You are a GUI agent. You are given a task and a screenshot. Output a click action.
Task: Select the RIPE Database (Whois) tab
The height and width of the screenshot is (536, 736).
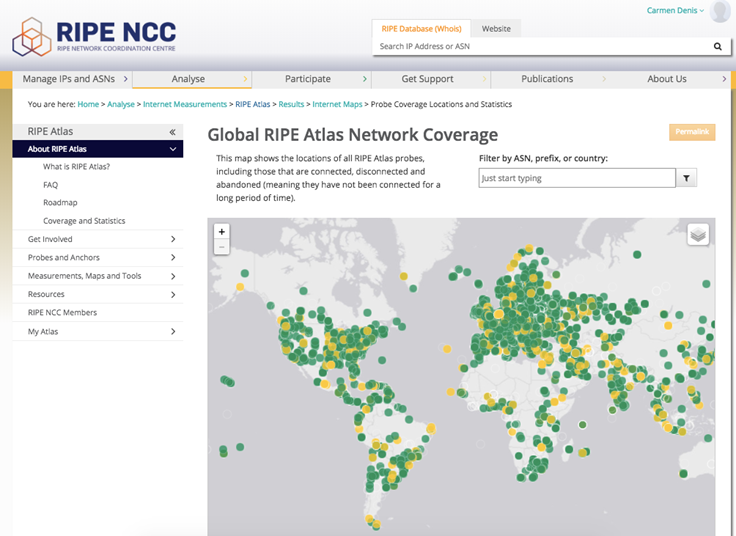click(x=421, y=29)
